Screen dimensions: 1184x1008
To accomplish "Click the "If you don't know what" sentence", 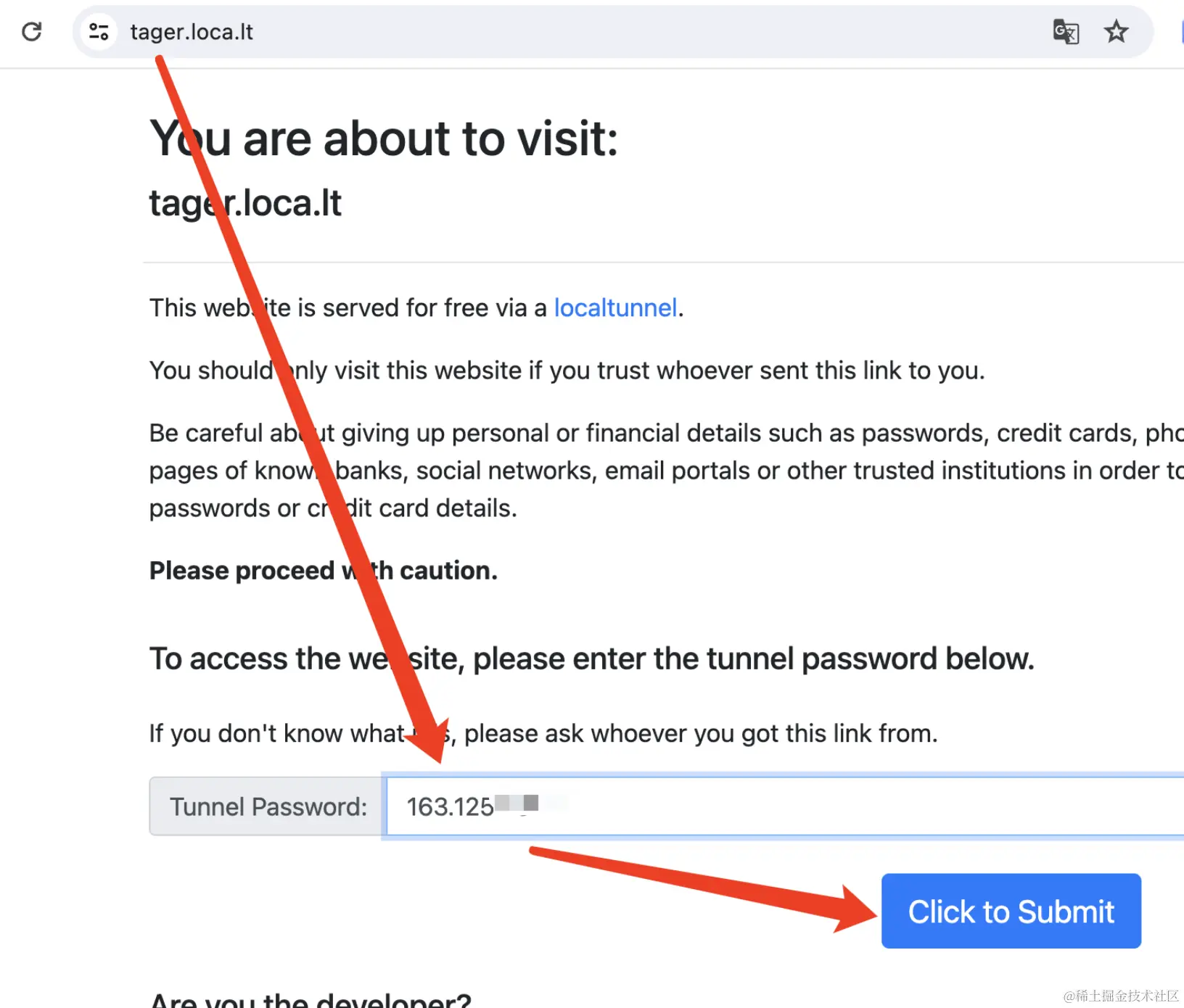I will click(x=543, y=734).
